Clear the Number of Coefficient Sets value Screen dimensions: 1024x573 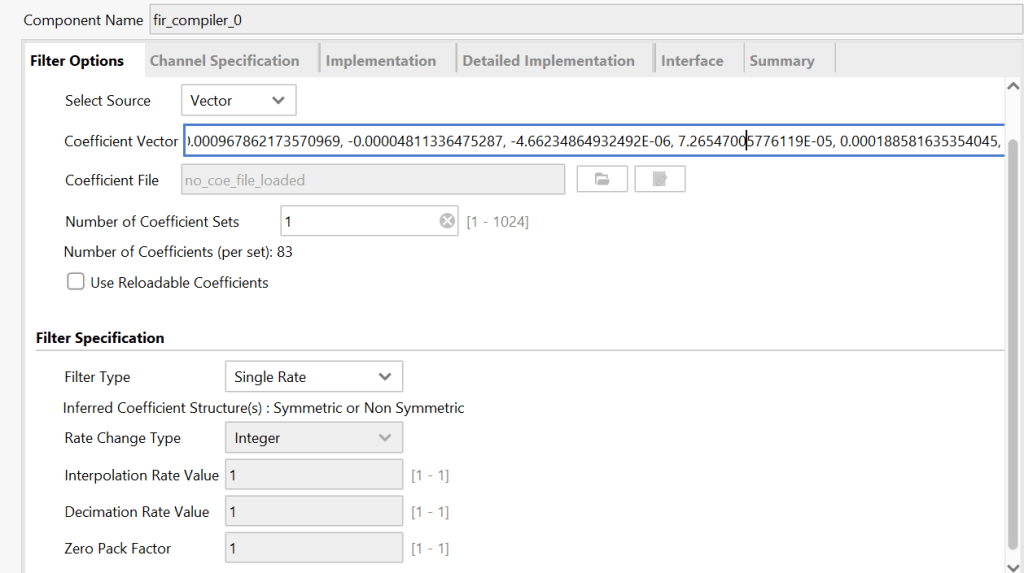click(x=447, y=221)
